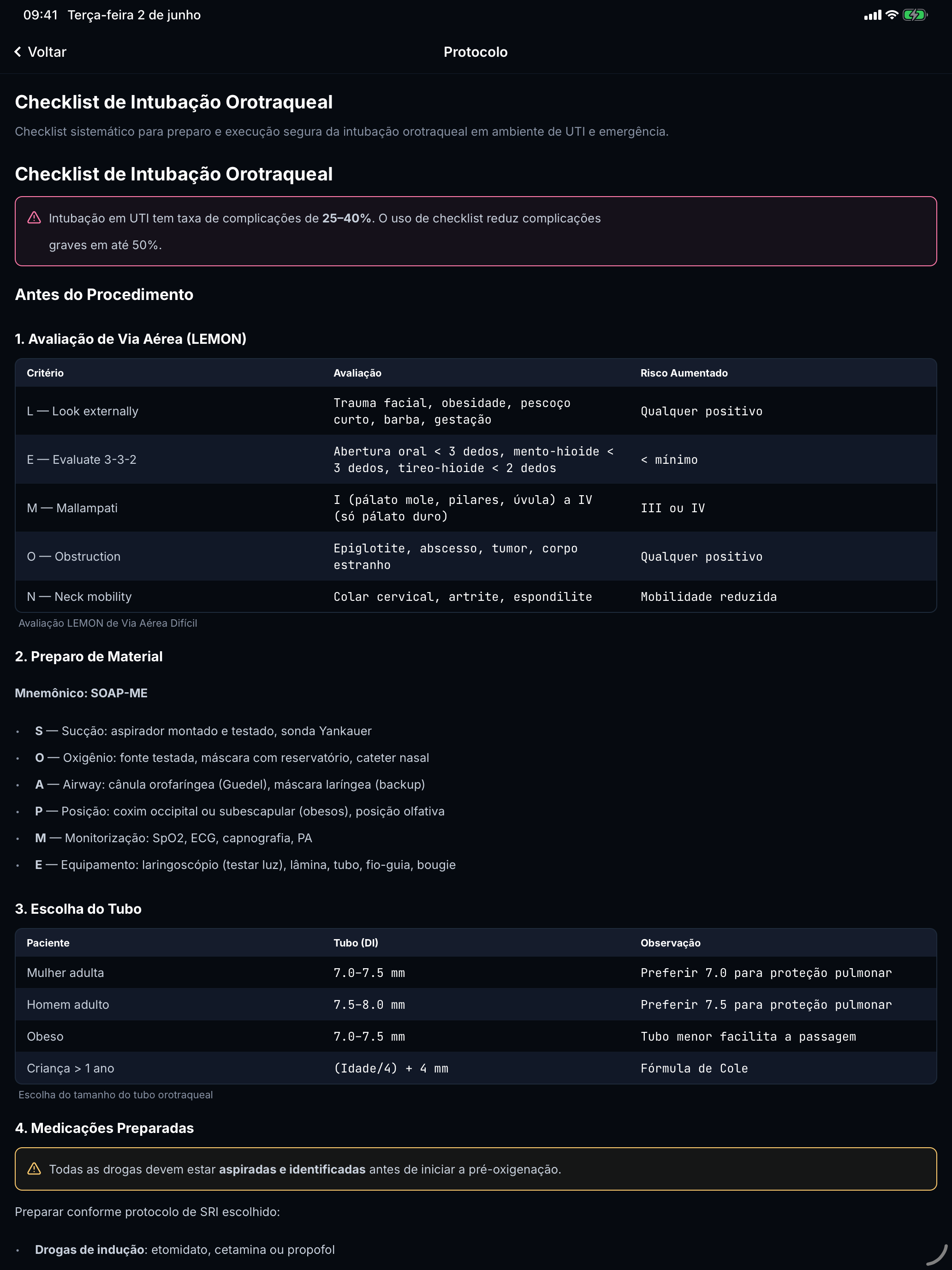The width and height of the screenshot is (952, 1270).
Task: Click the Mnemônico: SOAP-ME label
Action: click(x=82, y=693)
